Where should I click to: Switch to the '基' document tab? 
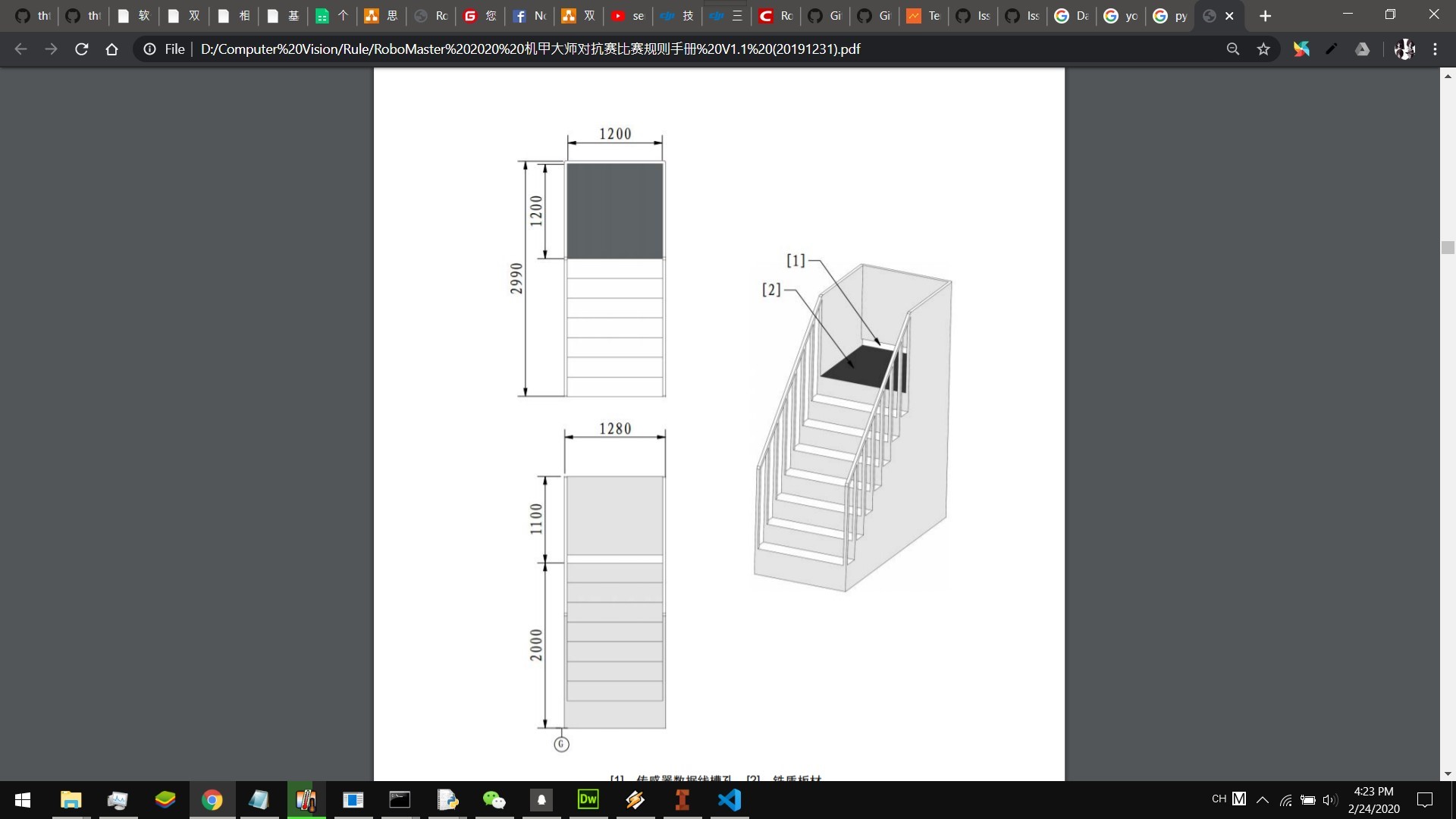[x=284, y=16]
